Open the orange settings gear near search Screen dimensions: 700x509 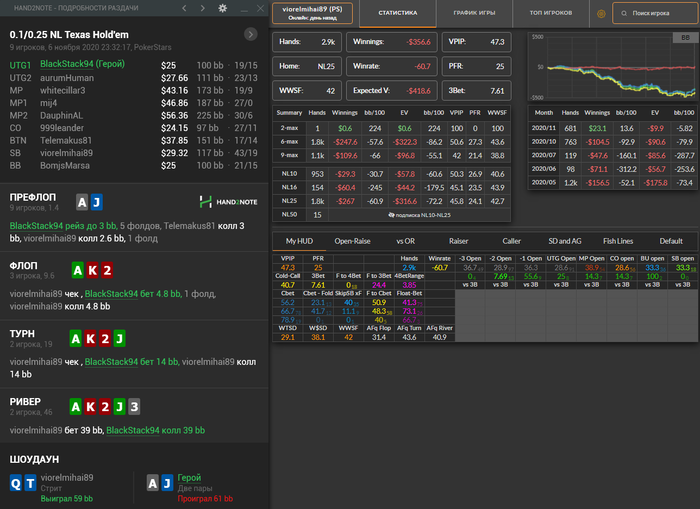(601, 13)
